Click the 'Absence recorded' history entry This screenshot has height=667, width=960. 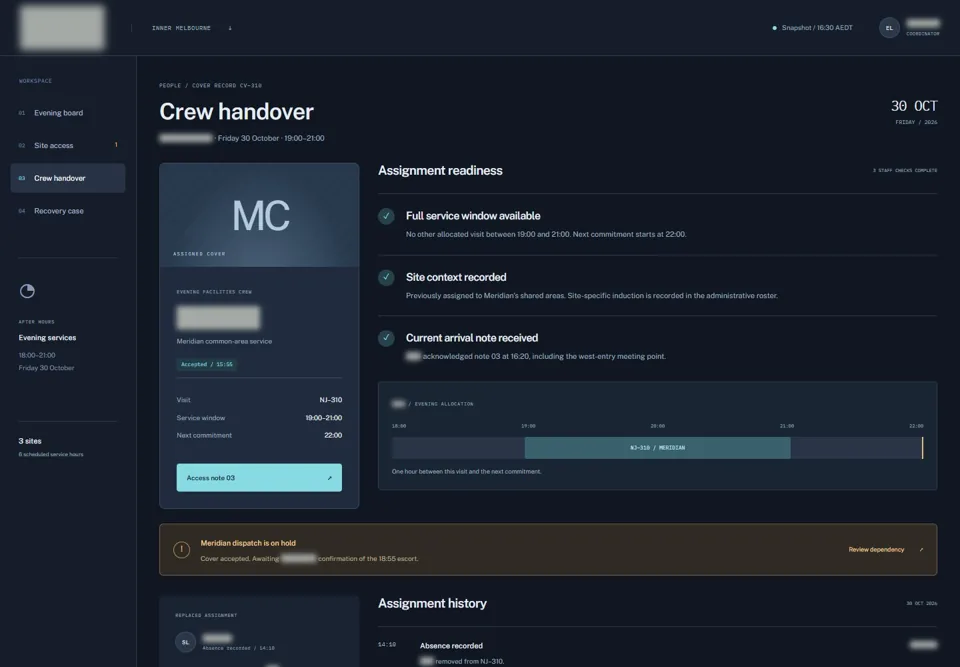click(x=451, y=646)
